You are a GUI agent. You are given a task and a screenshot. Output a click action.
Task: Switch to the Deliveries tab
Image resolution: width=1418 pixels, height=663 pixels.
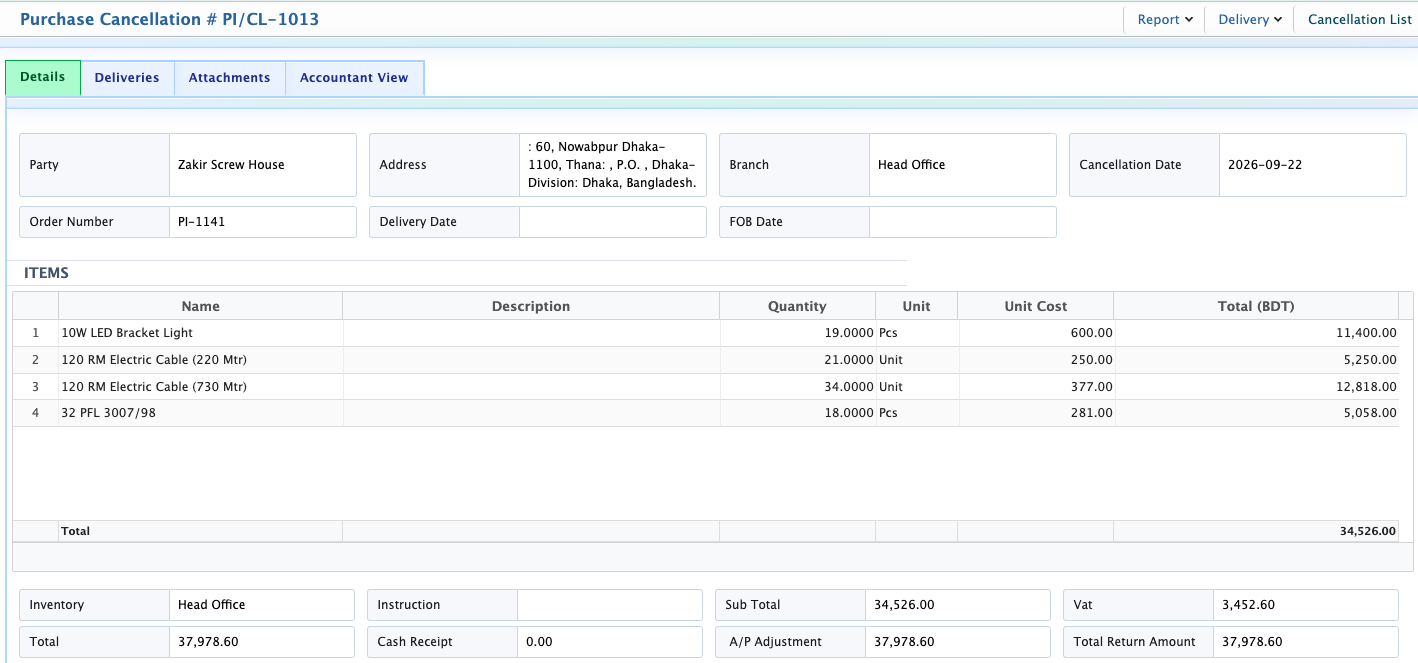coord(127,78)
